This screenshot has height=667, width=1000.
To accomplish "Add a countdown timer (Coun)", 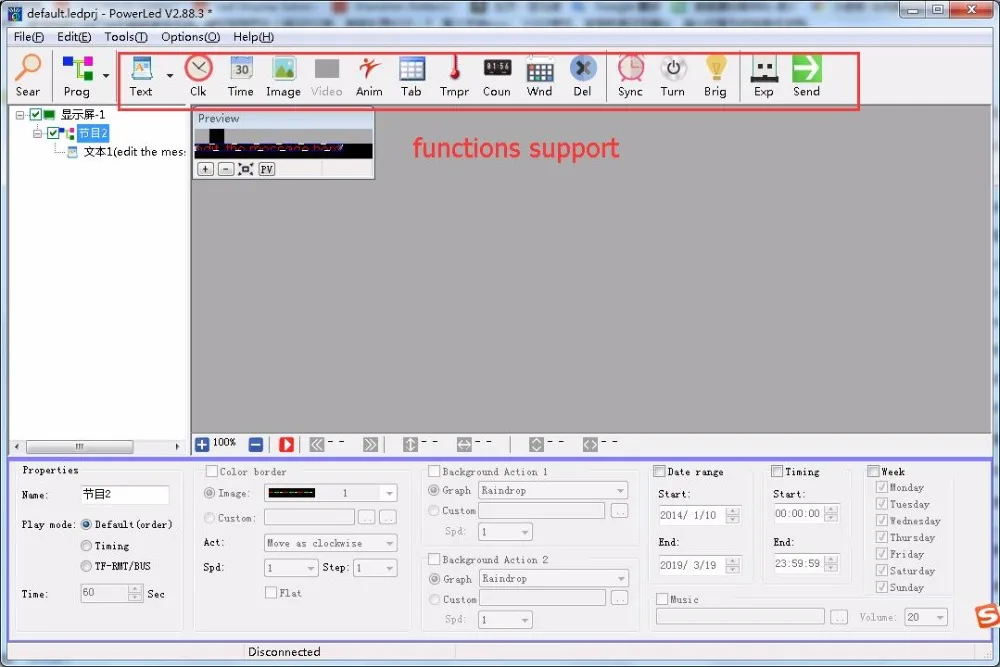I will tap(497, 75).
